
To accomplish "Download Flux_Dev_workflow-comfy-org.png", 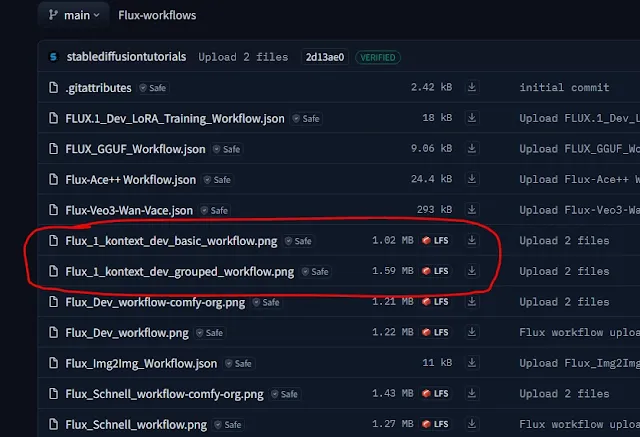I will (x=472, y=301).
